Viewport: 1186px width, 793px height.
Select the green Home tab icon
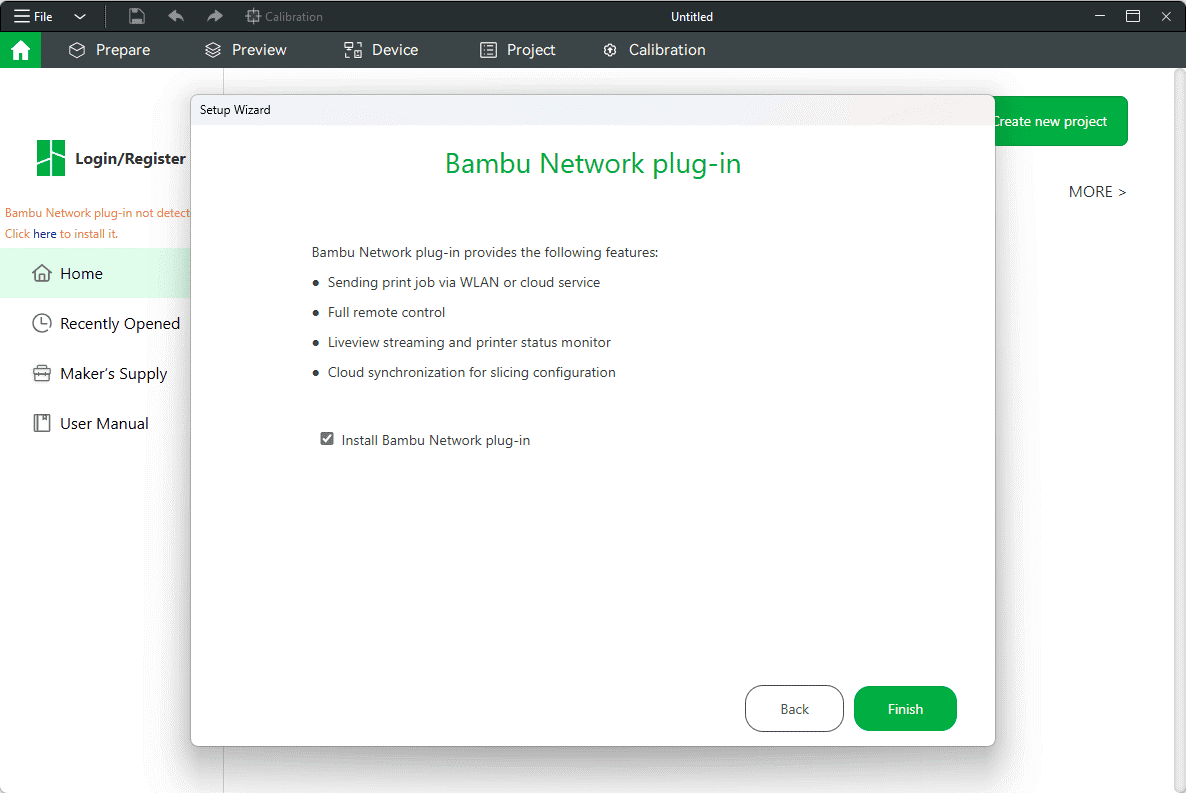click(20, 49)
